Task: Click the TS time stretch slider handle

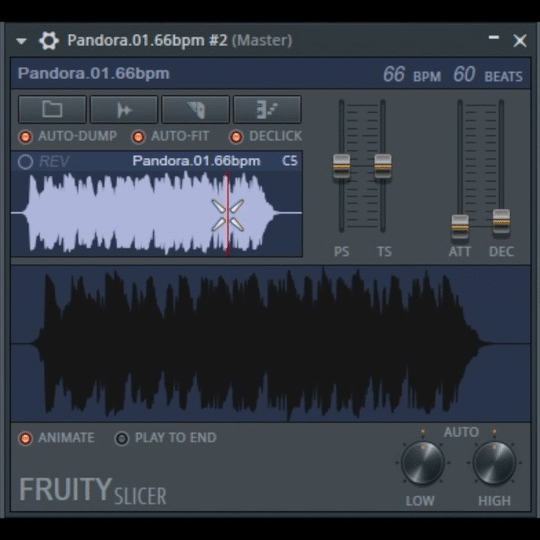Action: coord(383,166)
